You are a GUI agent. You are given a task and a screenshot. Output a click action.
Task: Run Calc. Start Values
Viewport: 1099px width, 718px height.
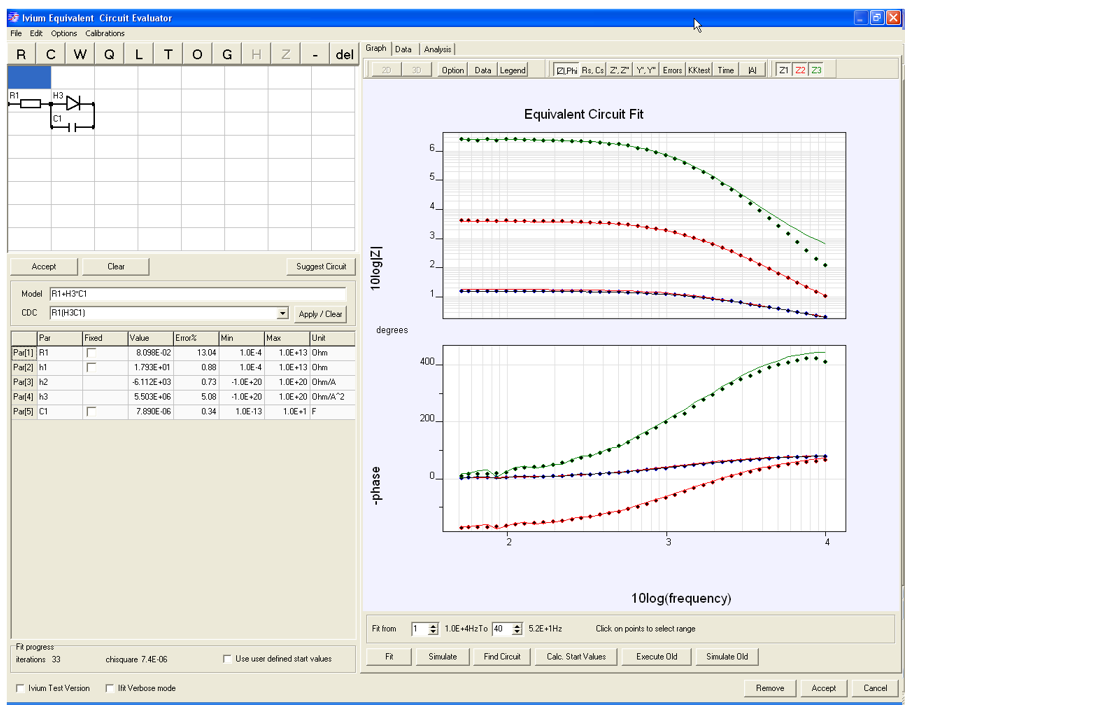click(576, 657)
